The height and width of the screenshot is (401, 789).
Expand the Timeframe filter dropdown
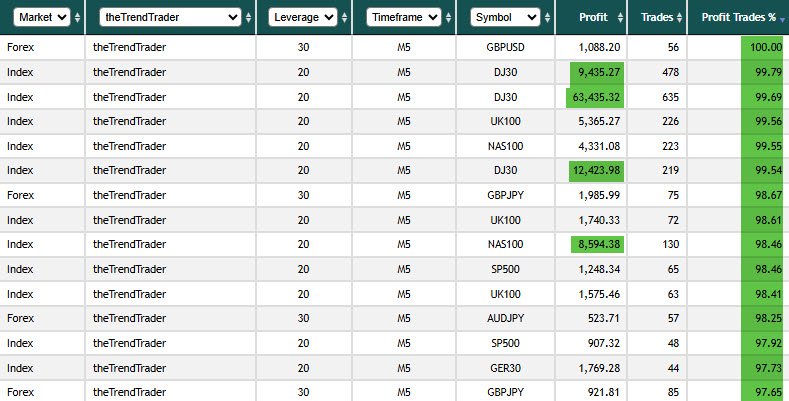(404, 17)
